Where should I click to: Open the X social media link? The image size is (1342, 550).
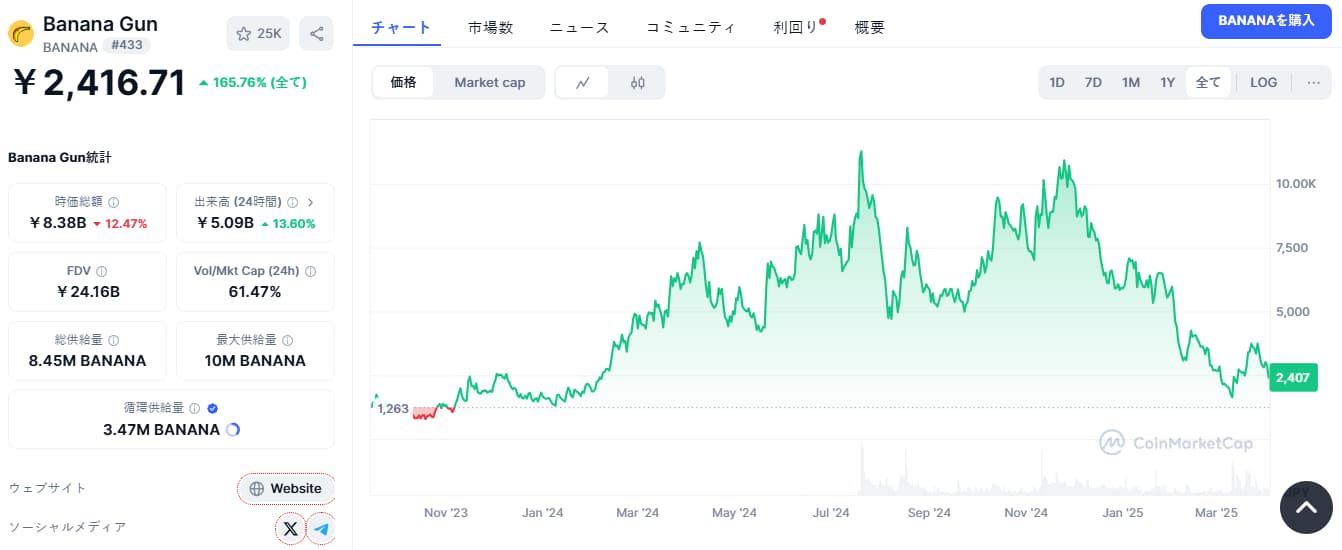pyautogui.click(x=290, y=528)
